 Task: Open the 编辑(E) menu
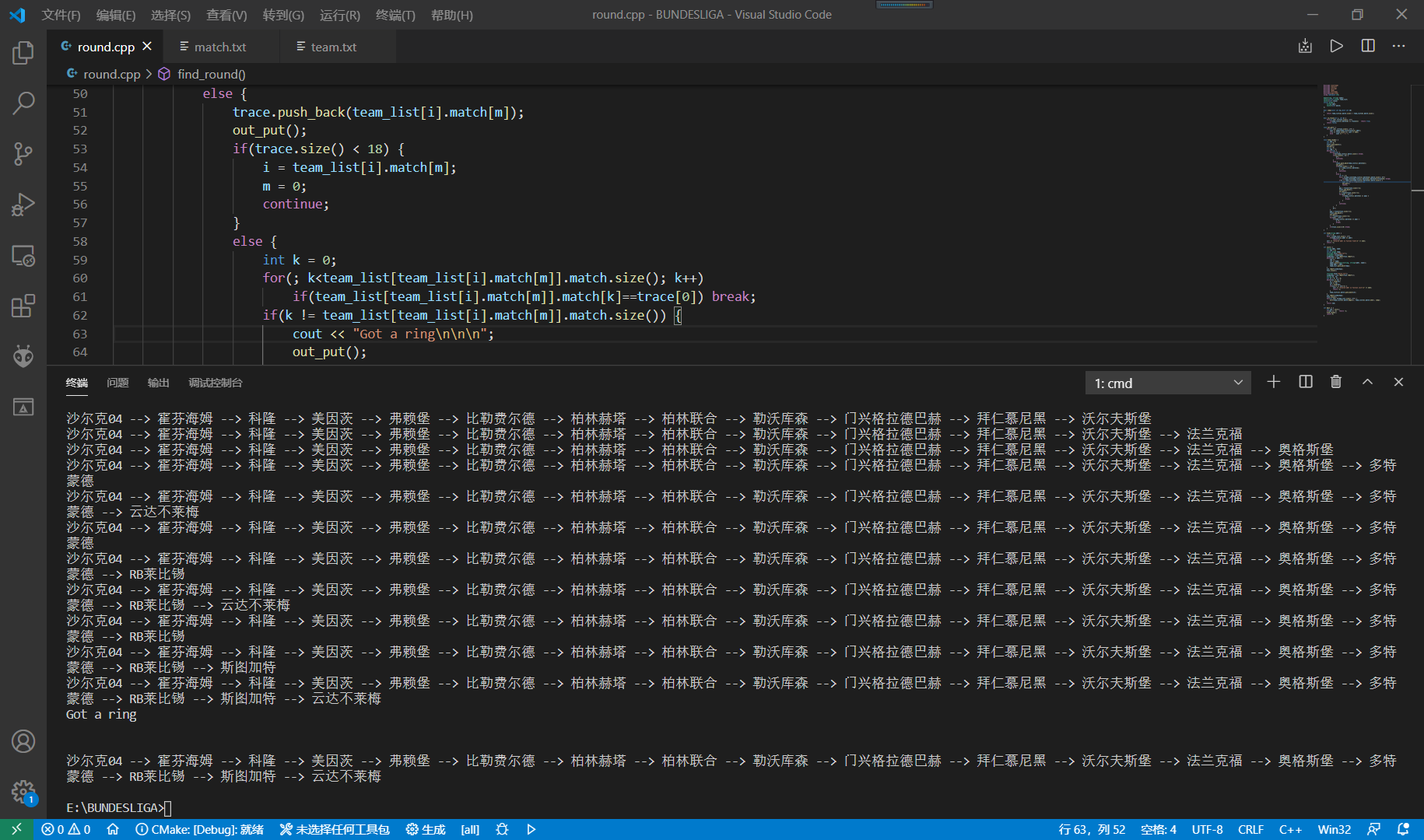coord(115,15)
